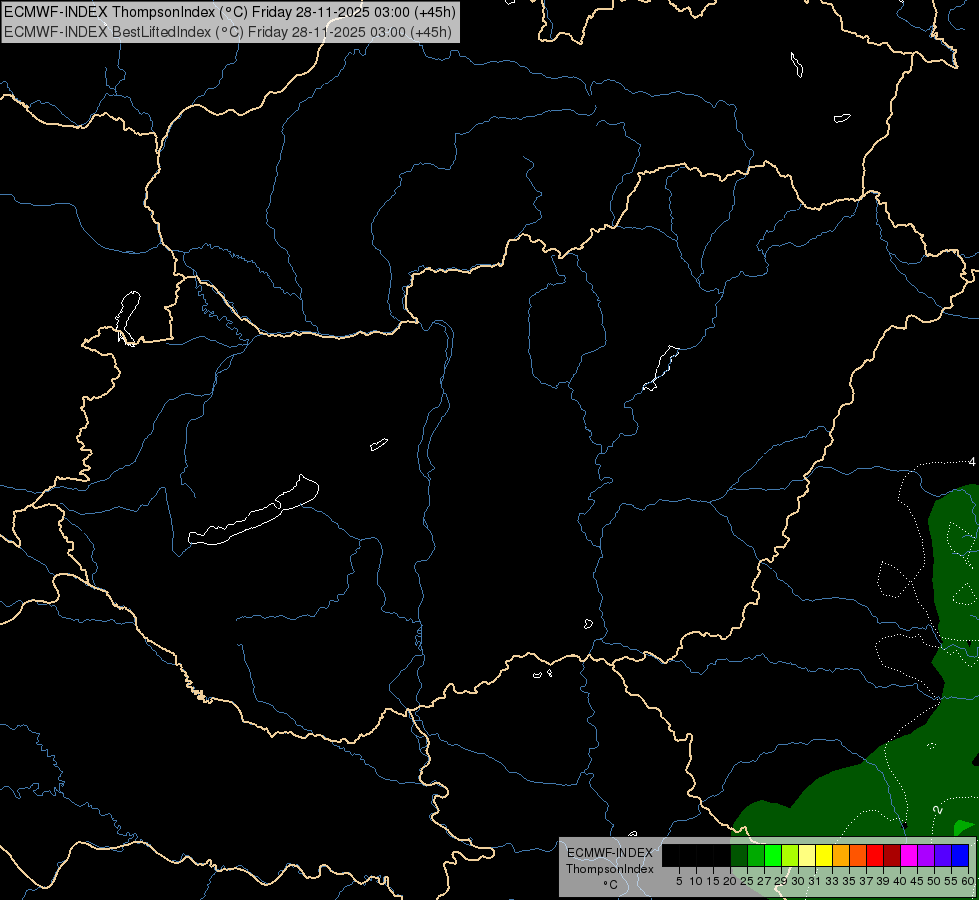Click the legend value 20
This screenshot has height=900, width=979.
pos(731,881)
